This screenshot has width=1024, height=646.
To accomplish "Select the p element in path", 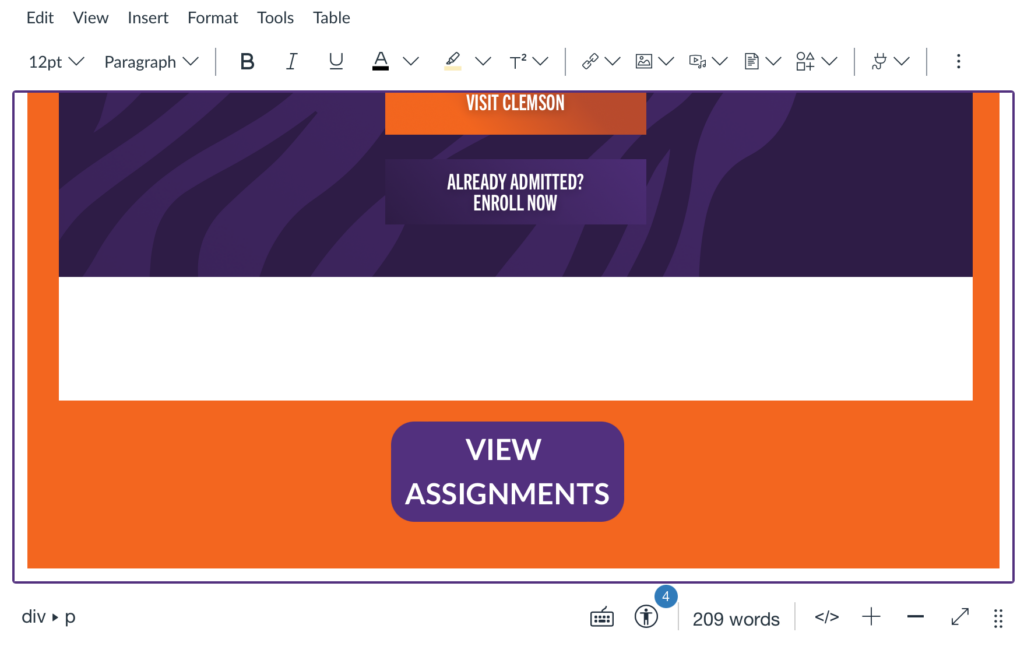I will click(x=70, y=618).
